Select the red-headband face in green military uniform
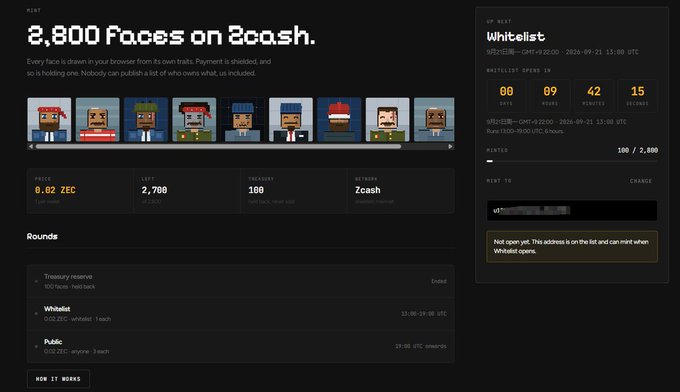Viewport: 680px width, 392px height. pos(194,120)
